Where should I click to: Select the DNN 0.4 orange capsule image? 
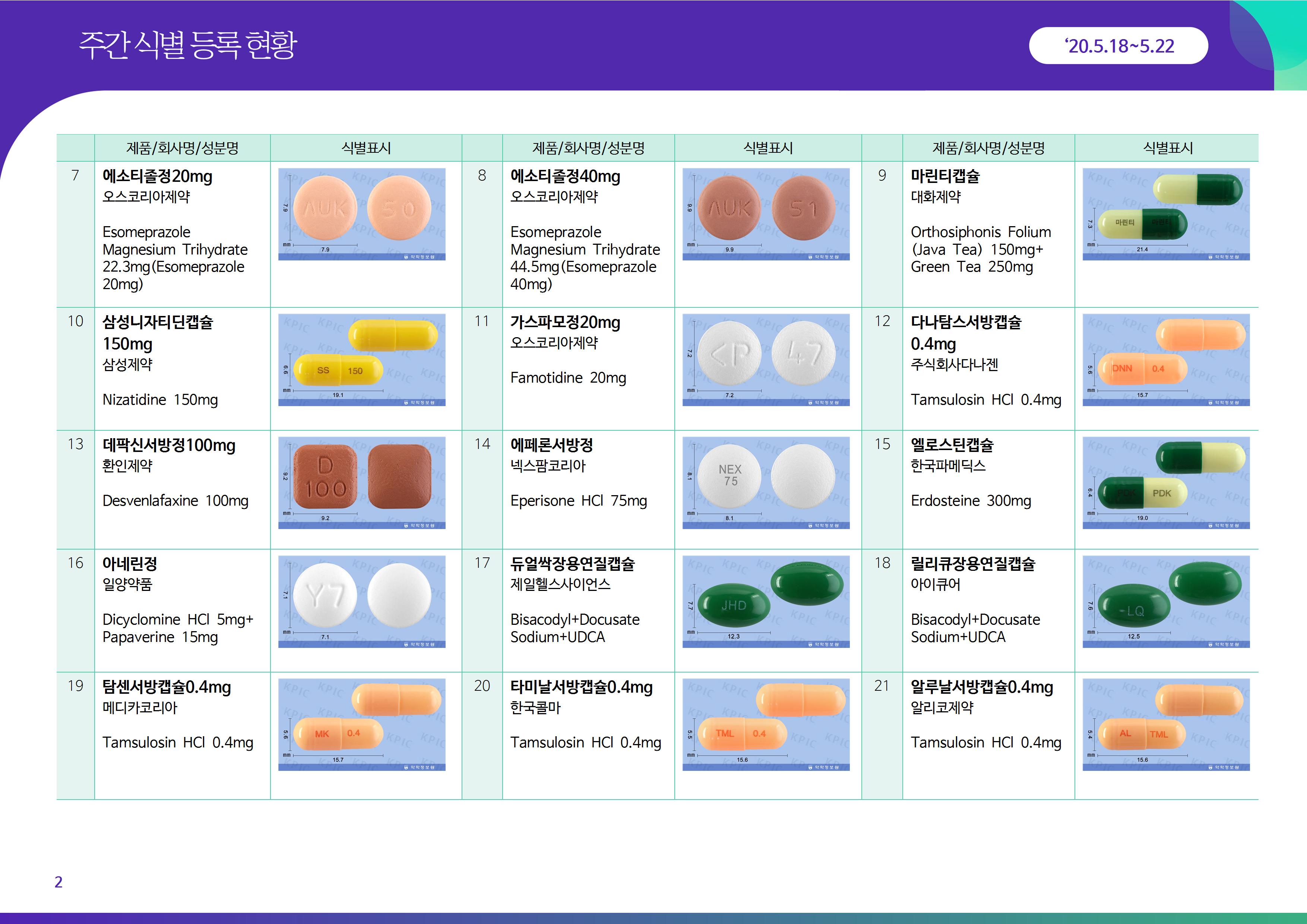tap(1166, 359)
